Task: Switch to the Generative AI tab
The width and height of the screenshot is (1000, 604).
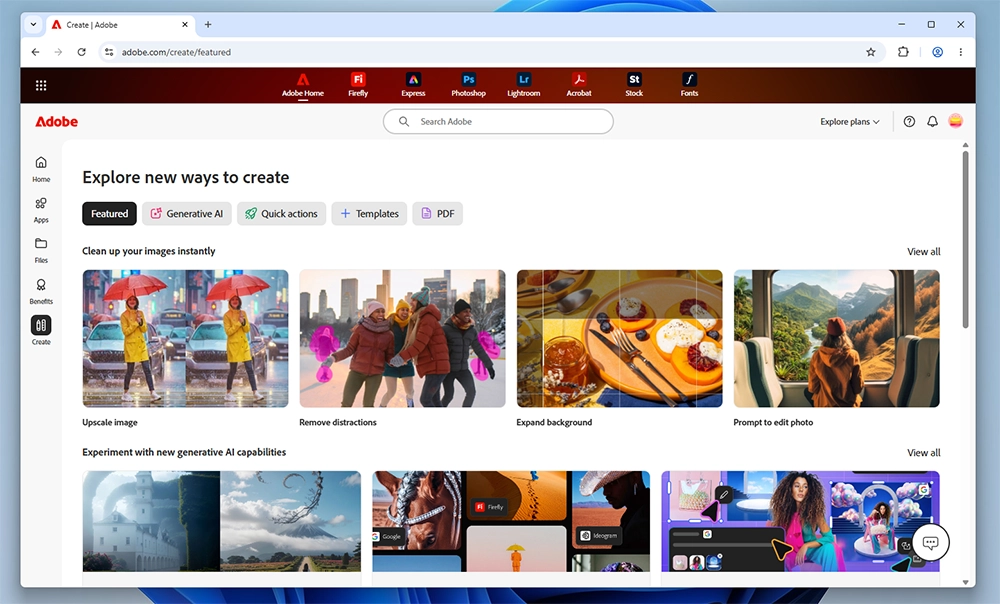Action: click(187, 214)
